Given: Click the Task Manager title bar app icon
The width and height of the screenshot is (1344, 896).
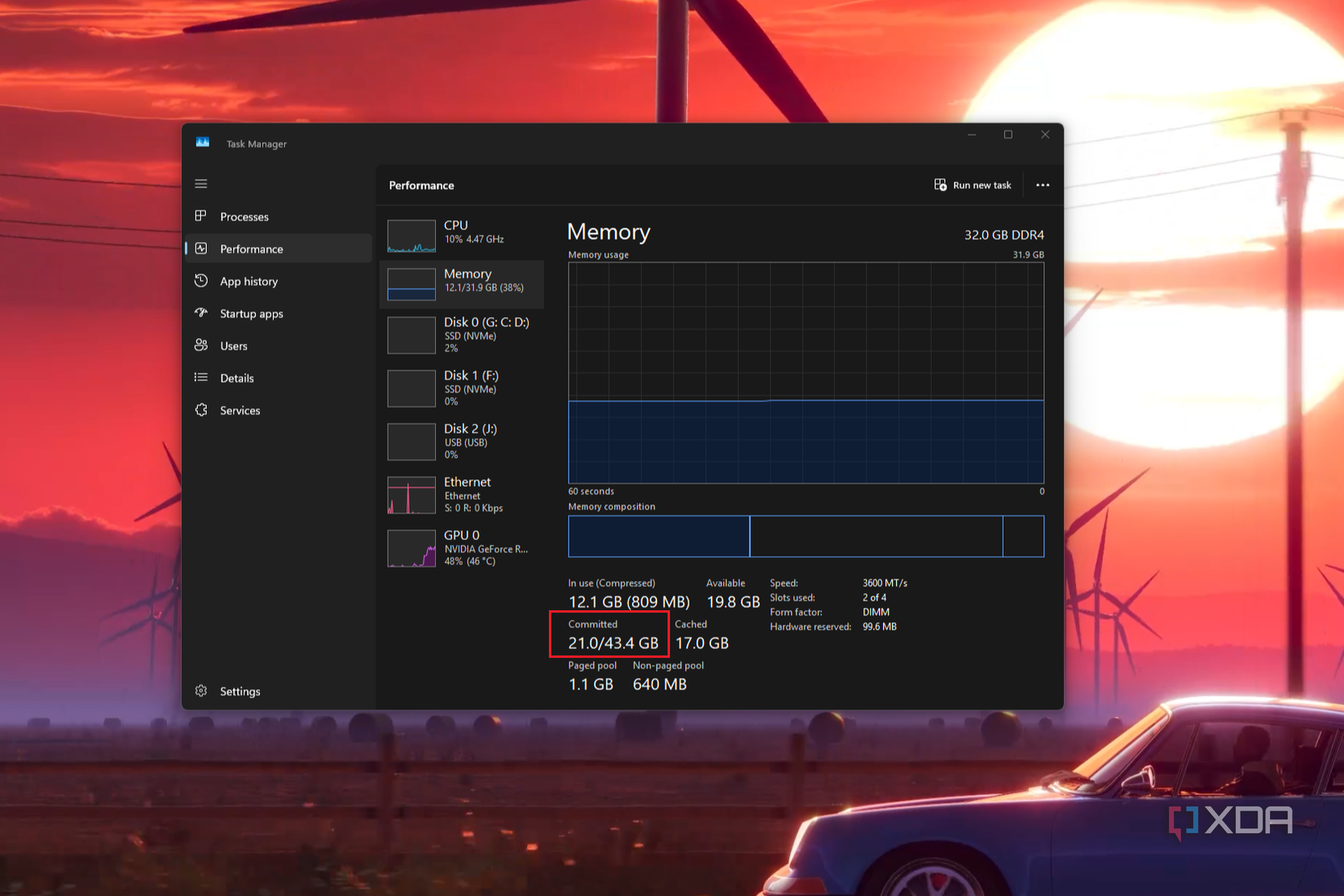Looking at the screenshot, I should 203,143.
